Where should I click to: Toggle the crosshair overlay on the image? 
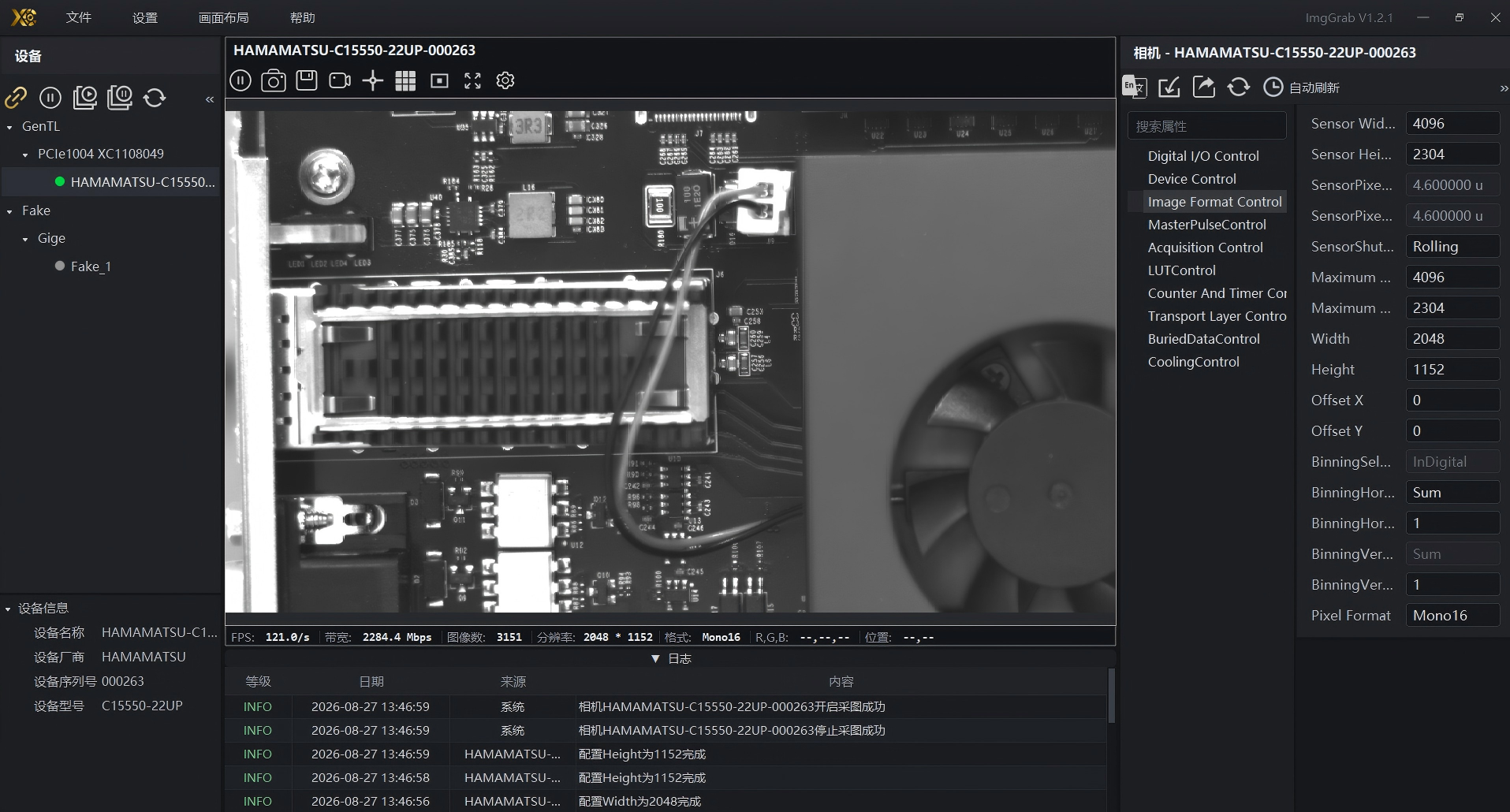click(x=373, y=80)
